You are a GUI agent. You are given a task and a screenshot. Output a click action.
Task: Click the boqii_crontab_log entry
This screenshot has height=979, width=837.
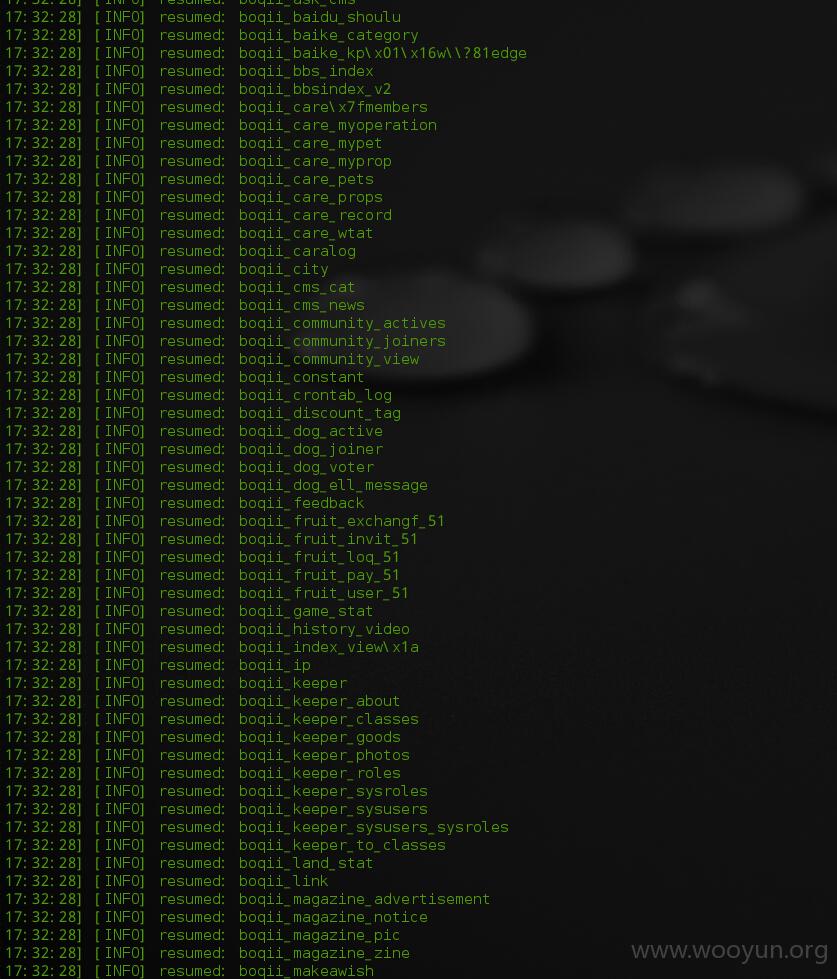[x=315, y=395]
